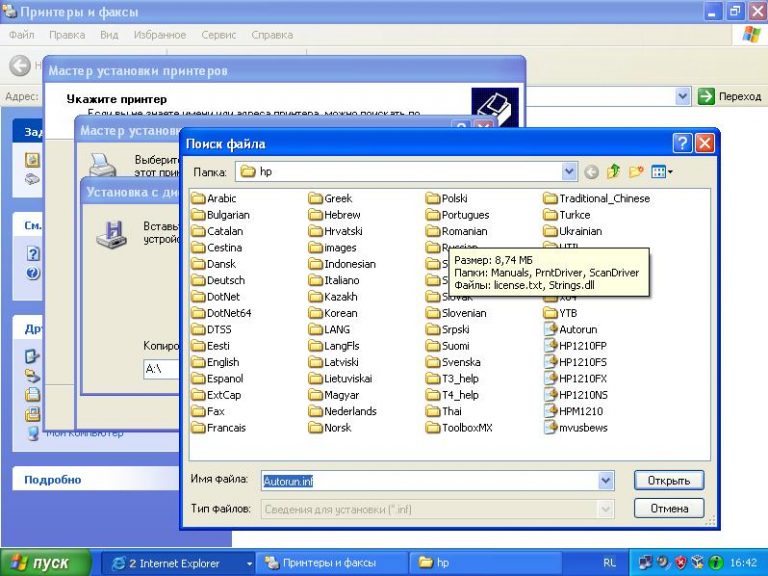Select the HP1210FP inf file
The height and width of the screenshot is (576, 768).
576,346
